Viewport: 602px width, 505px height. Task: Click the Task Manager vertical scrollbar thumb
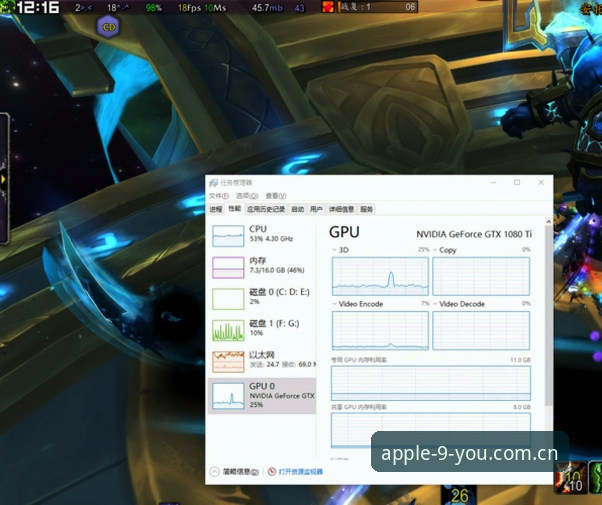pyautogui.click(x=548, y=315)
